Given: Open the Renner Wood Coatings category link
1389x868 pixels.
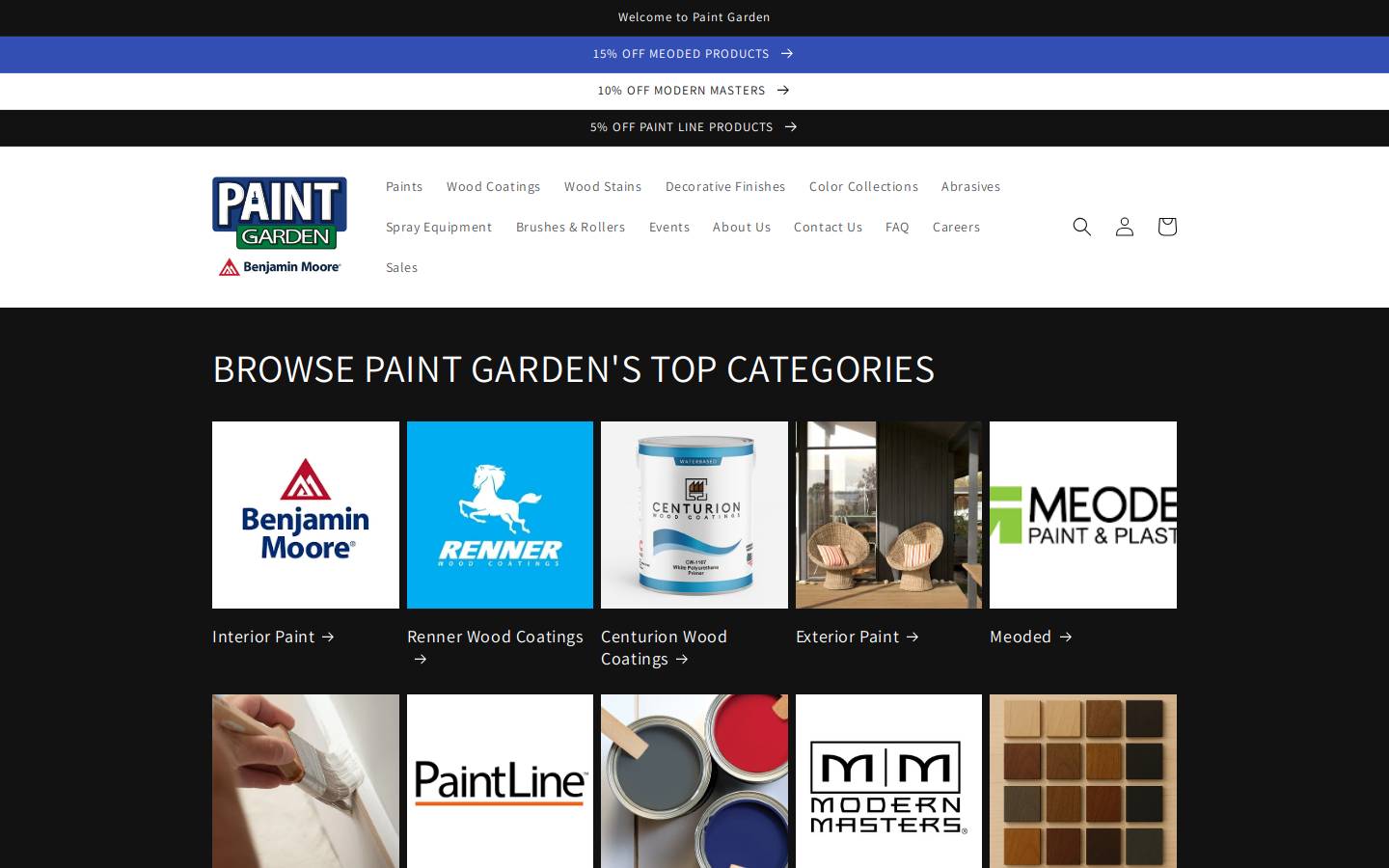Looking at the screenshot, I should click(x=495, y=647).
